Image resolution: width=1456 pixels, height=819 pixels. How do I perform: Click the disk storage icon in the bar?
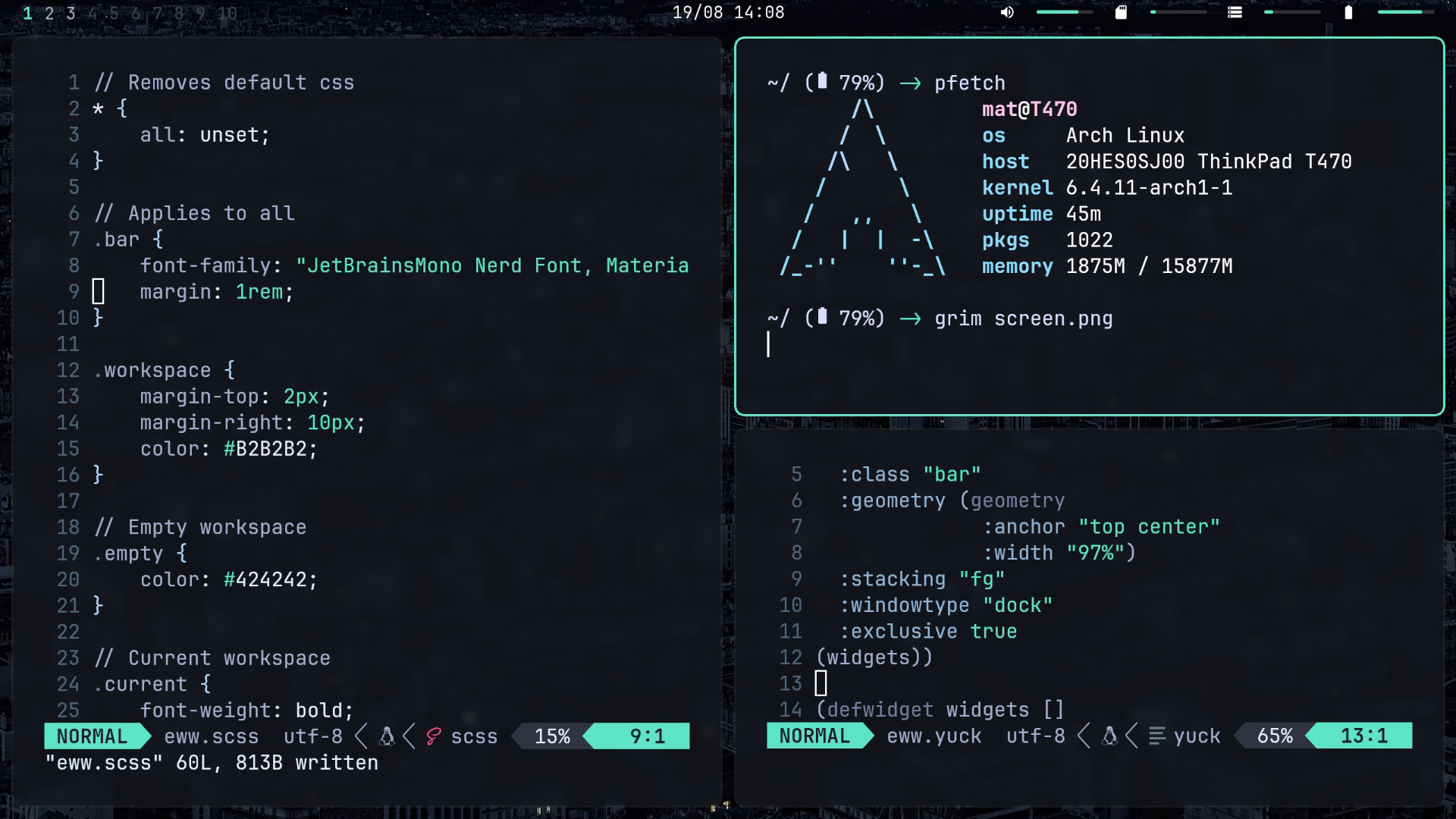pos(1235,12)
